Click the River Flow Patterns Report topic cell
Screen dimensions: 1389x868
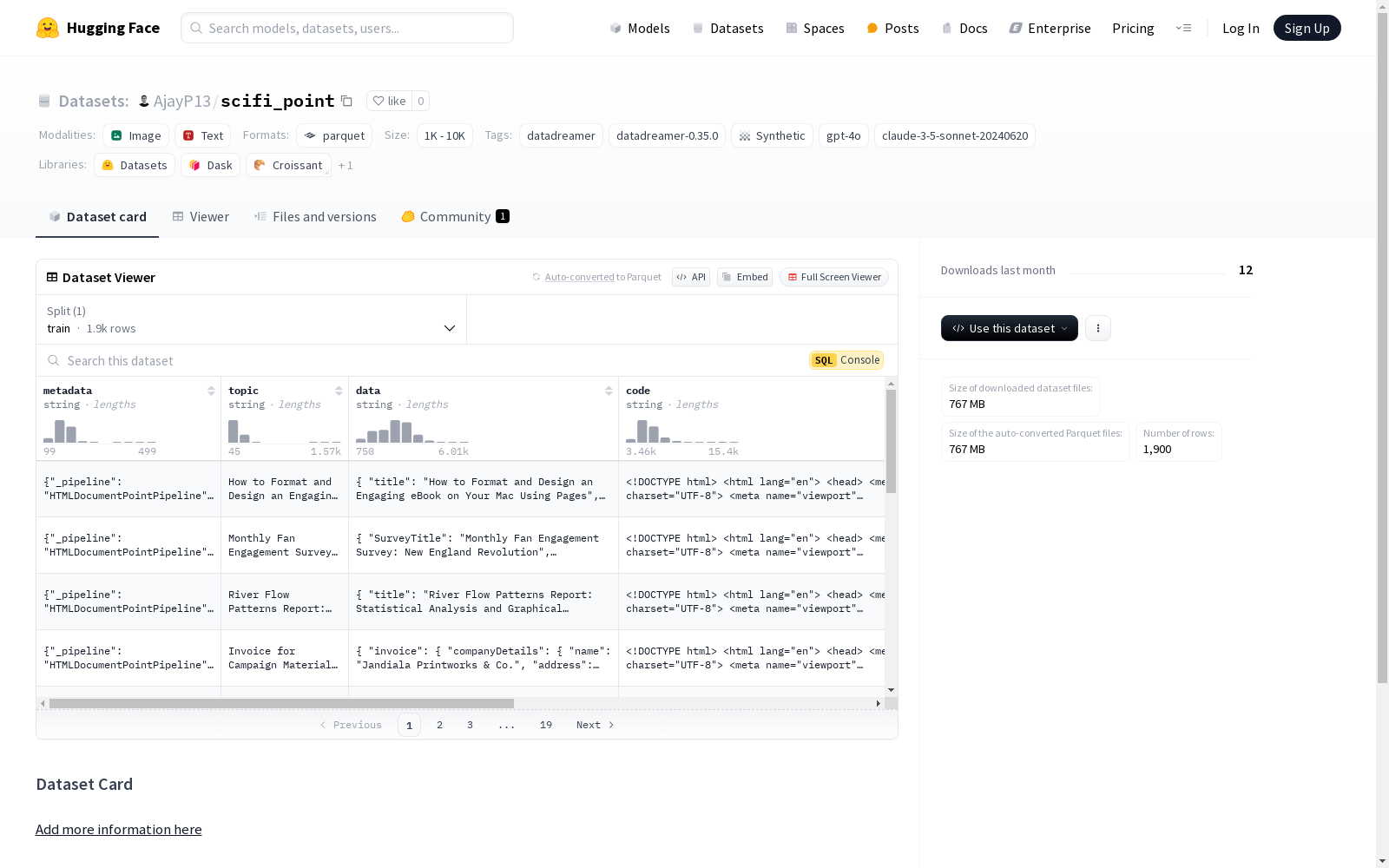[285, 602]
